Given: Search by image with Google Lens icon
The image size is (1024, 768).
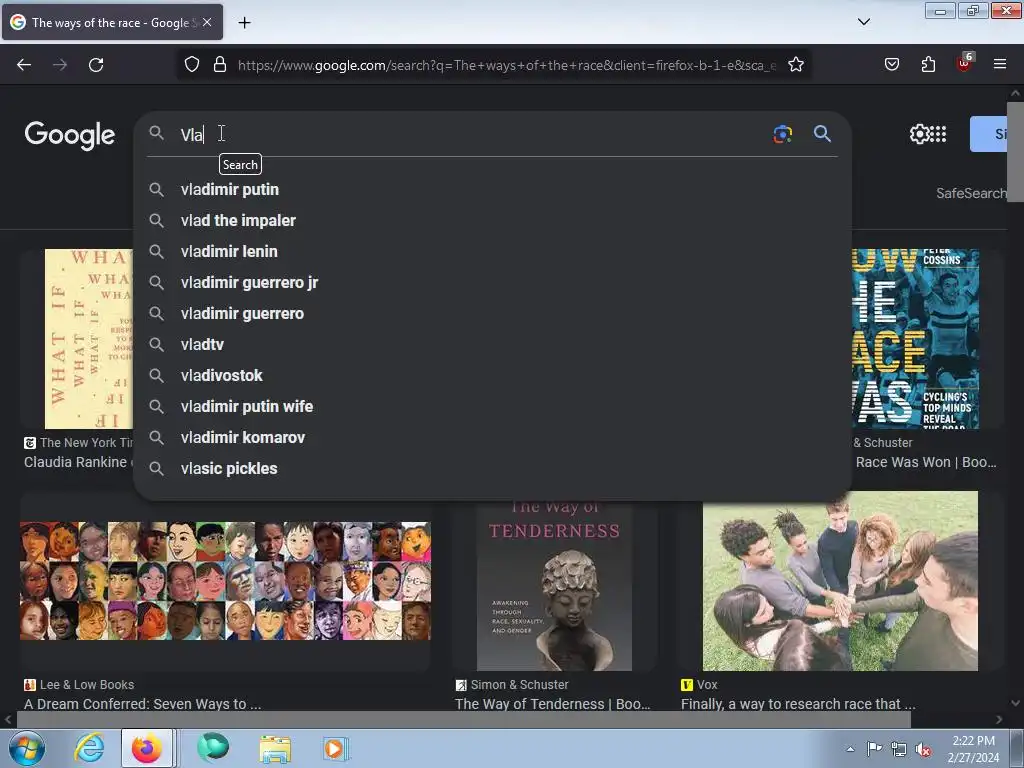Looking at the screenshot, I should tap(782, 134).
